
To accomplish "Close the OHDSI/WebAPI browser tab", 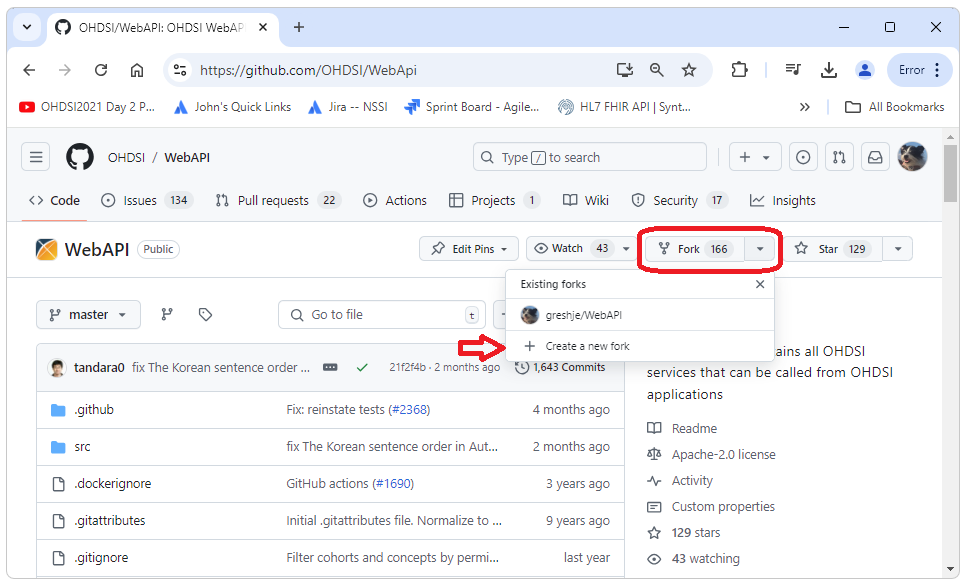I will (x=262, y=27).
